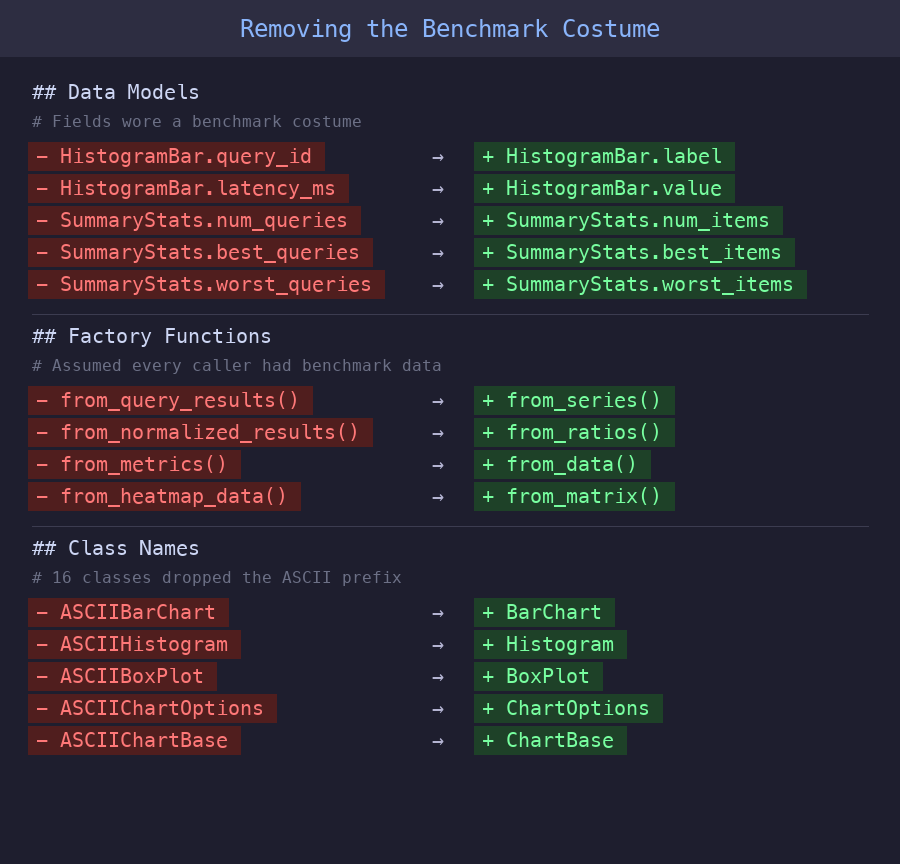Viewport: 900px width, 864px height.
Task: Click the minus icon on from_heatmap_data()
Action: pos(41,496)
